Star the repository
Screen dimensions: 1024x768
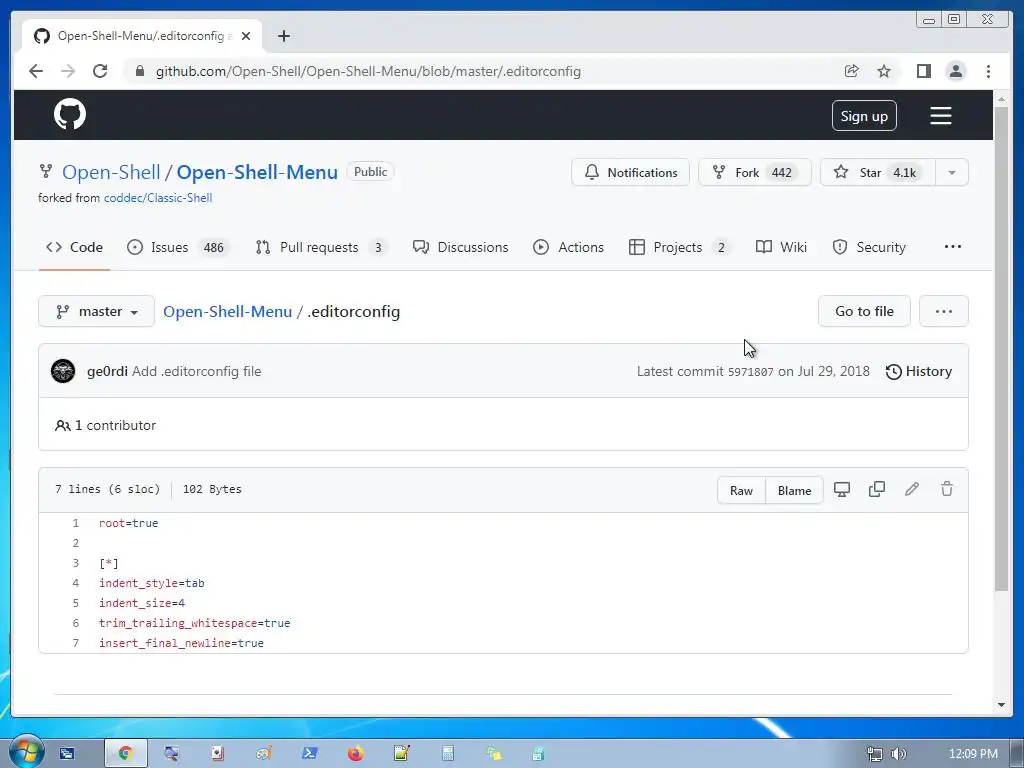click(x=877, y=172)
